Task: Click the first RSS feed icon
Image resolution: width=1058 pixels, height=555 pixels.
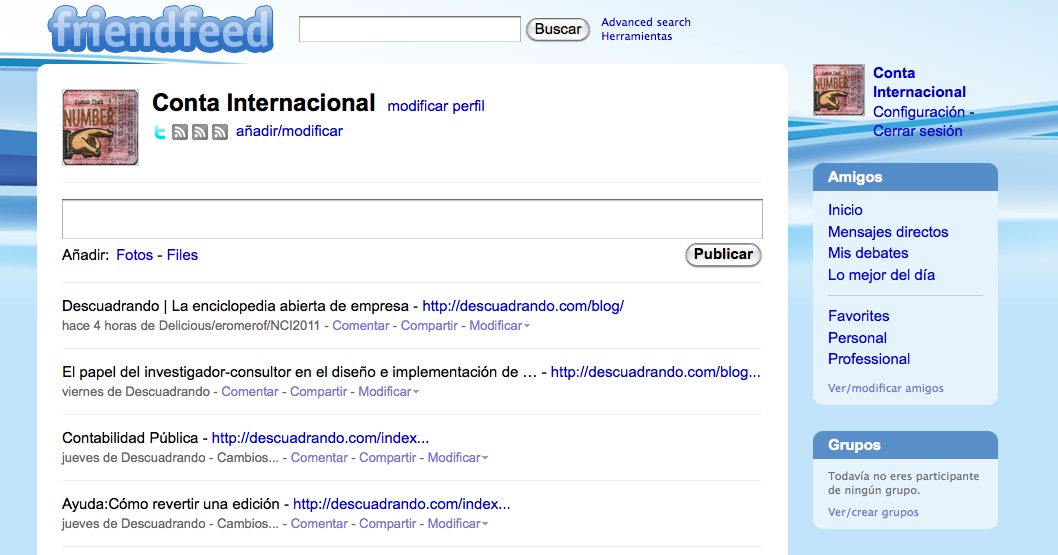Action: [x=179, y=132]
